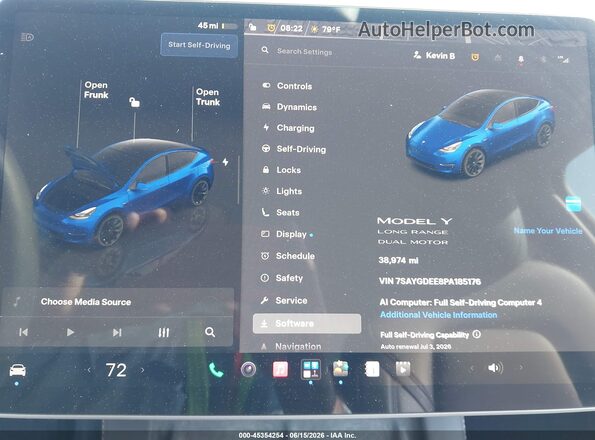Open the Lights settings menu
Image resolution: width=595 pixels, height=440 pixels.
coord(282,191)
